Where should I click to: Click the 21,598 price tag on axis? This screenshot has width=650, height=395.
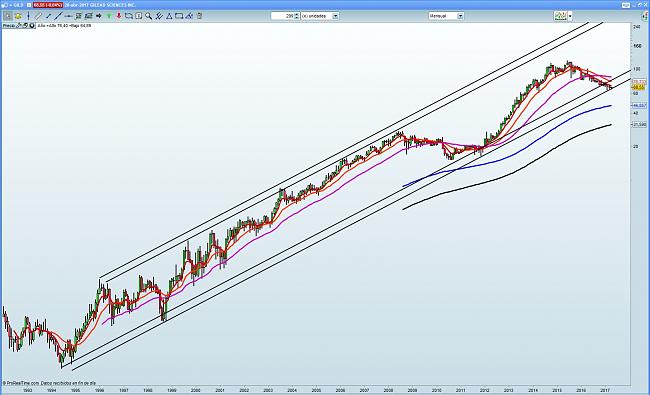click(x=639, y=124)
